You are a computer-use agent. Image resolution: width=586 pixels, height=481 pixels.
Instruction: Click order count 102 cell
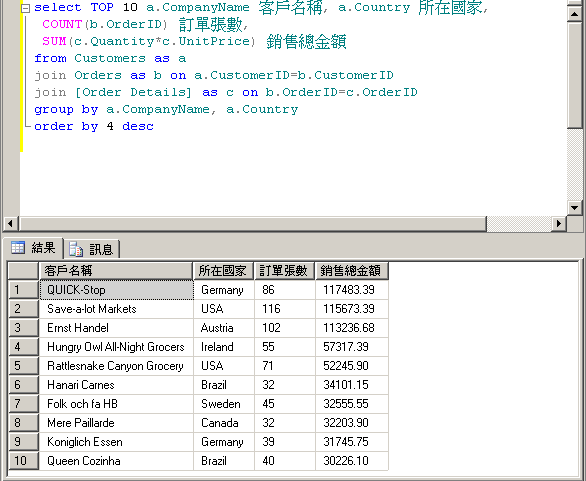(285, 328)
